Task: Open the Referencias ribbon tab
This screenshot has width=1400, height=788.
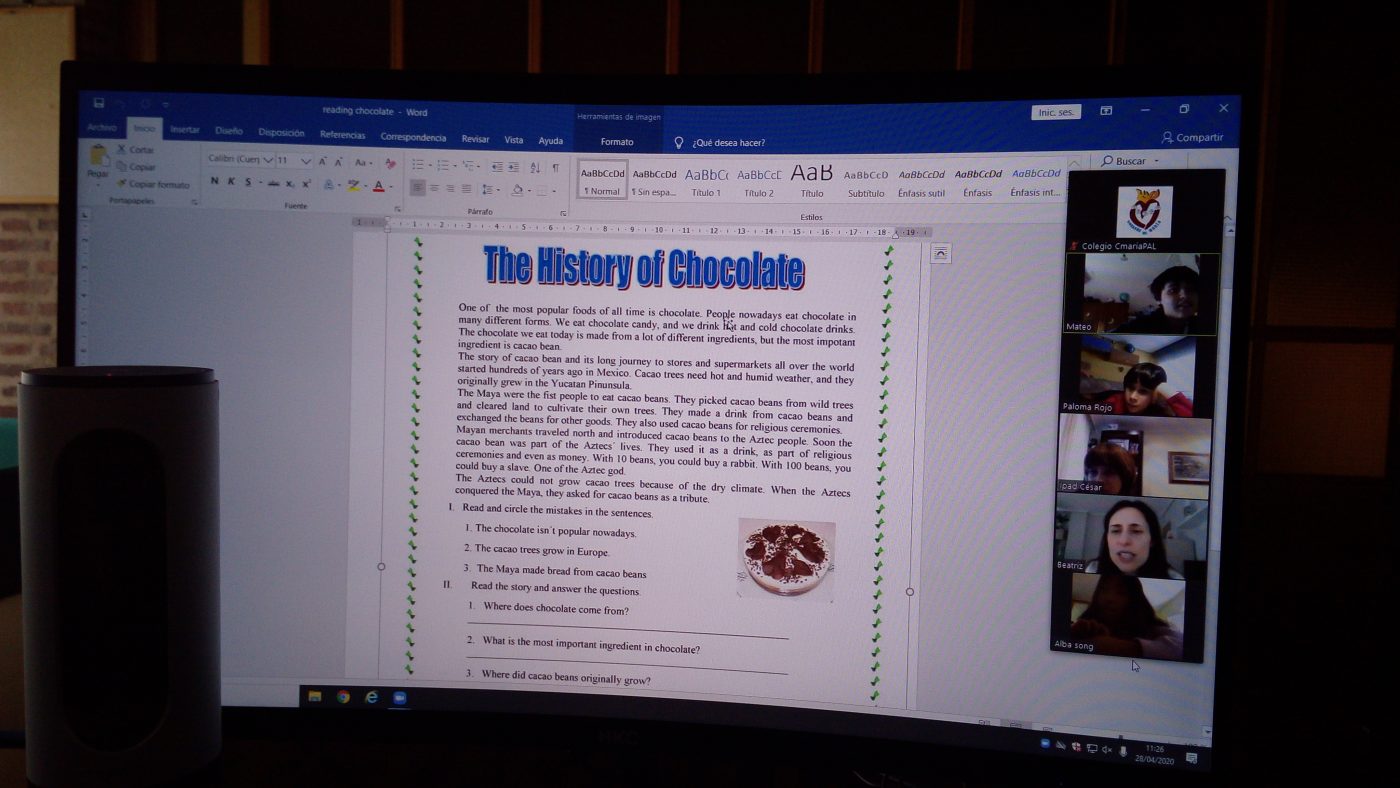Action: click(x=342, y=134)
